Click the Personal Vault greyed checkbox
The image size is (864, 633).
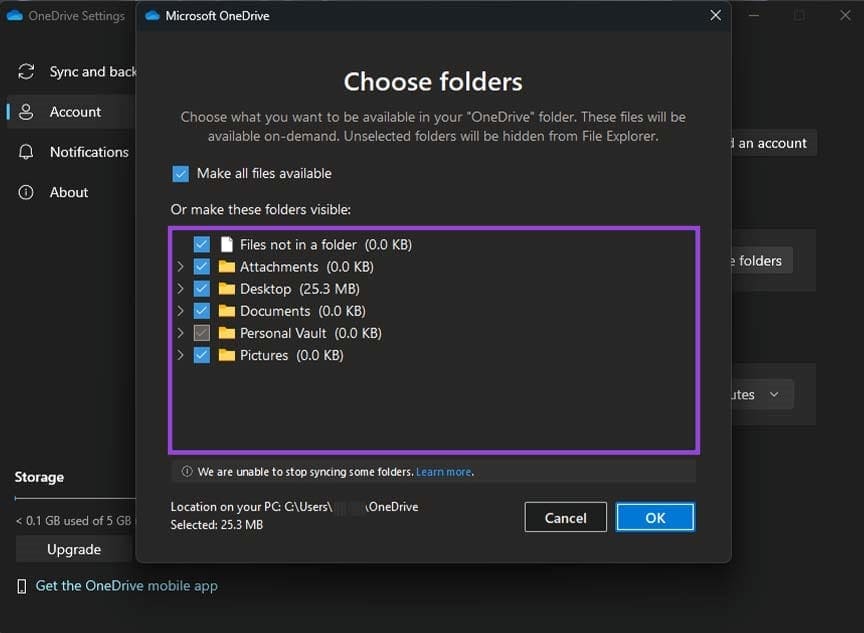202,333
